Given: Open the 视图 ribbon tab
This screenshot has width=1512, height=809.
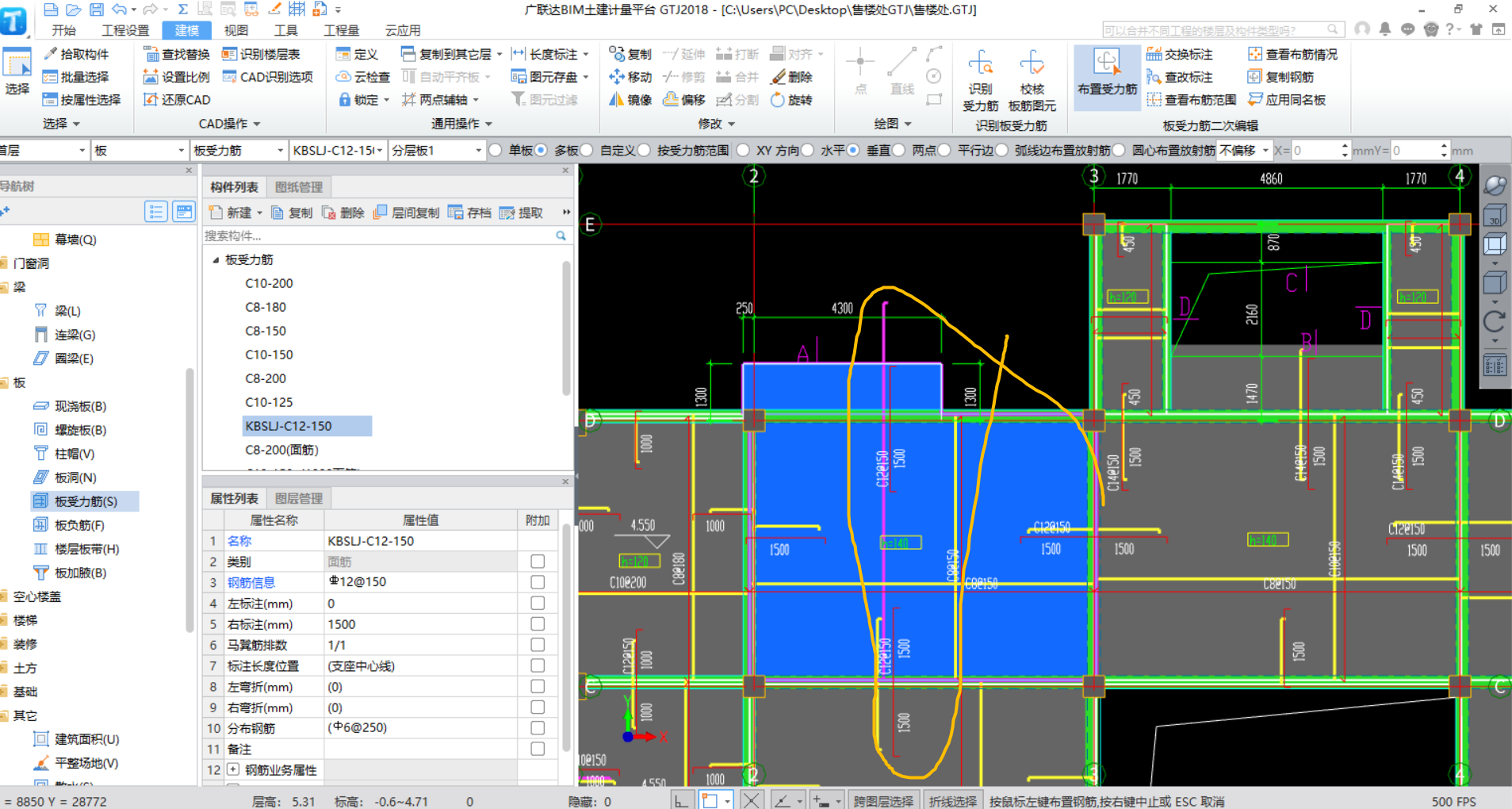Looking at the screenshot, I should click(x=236, y=30).
